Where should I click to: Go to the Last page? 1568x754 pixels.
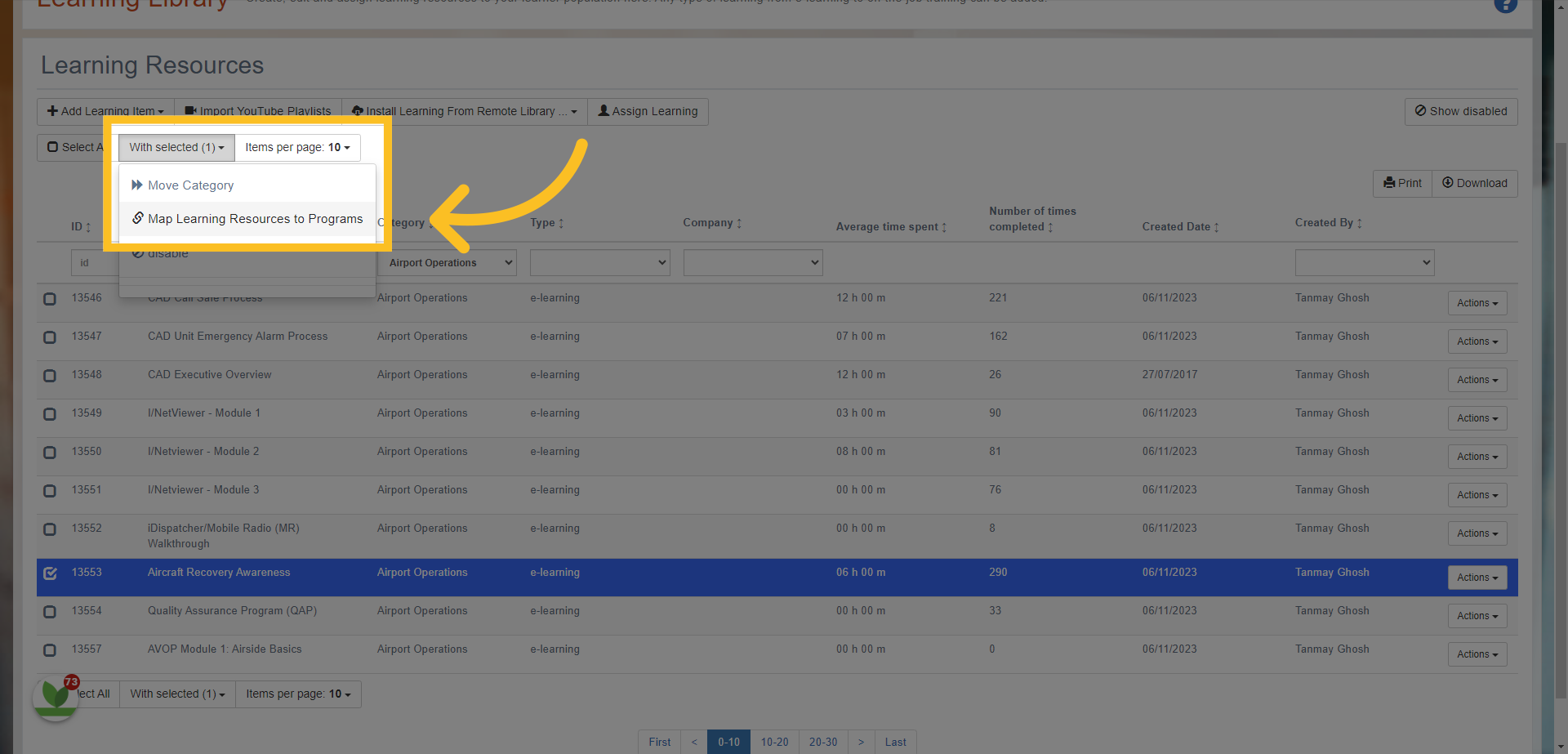tap(895, 742)
